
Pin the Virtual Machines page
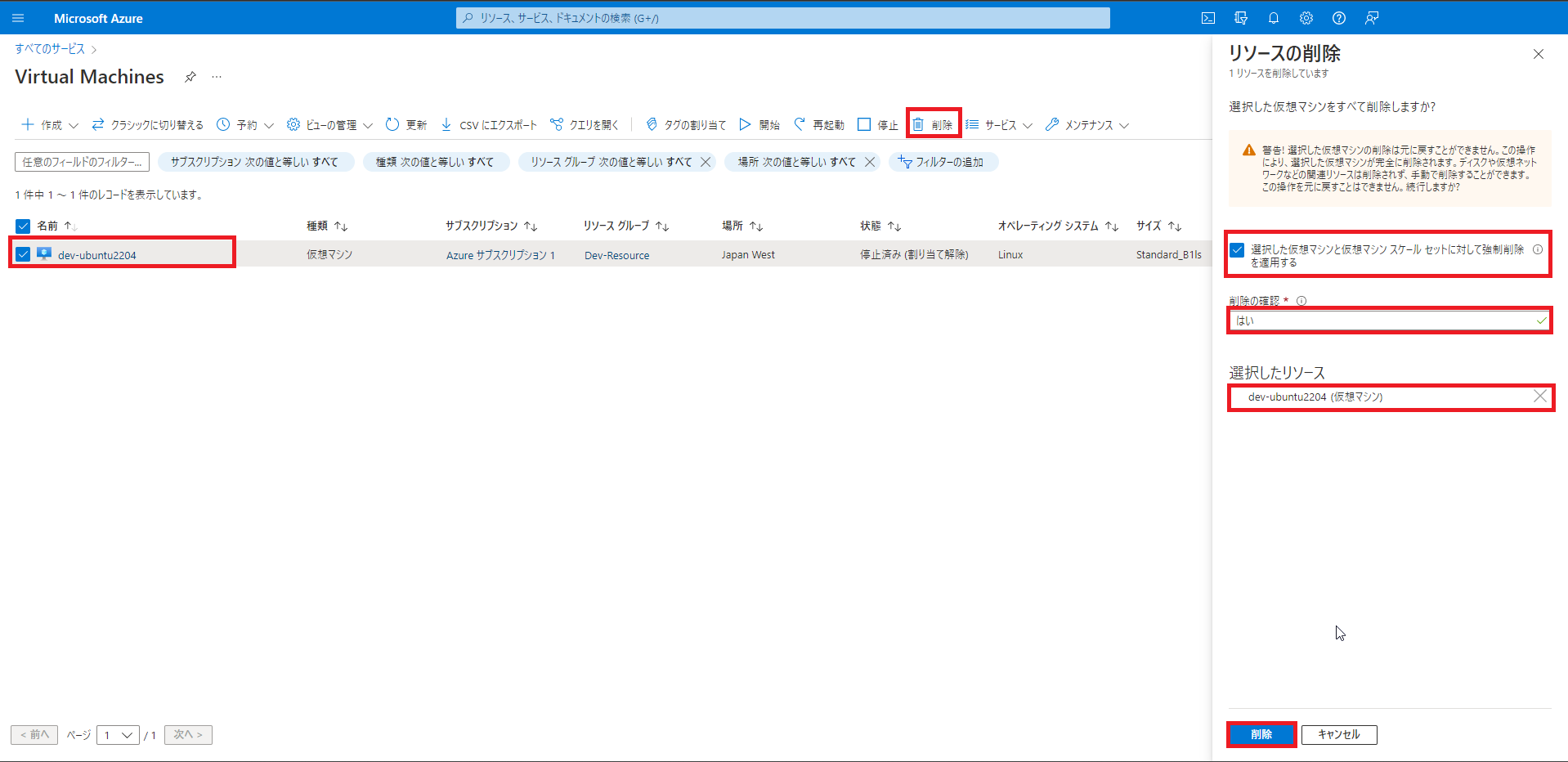pos(190,77)
